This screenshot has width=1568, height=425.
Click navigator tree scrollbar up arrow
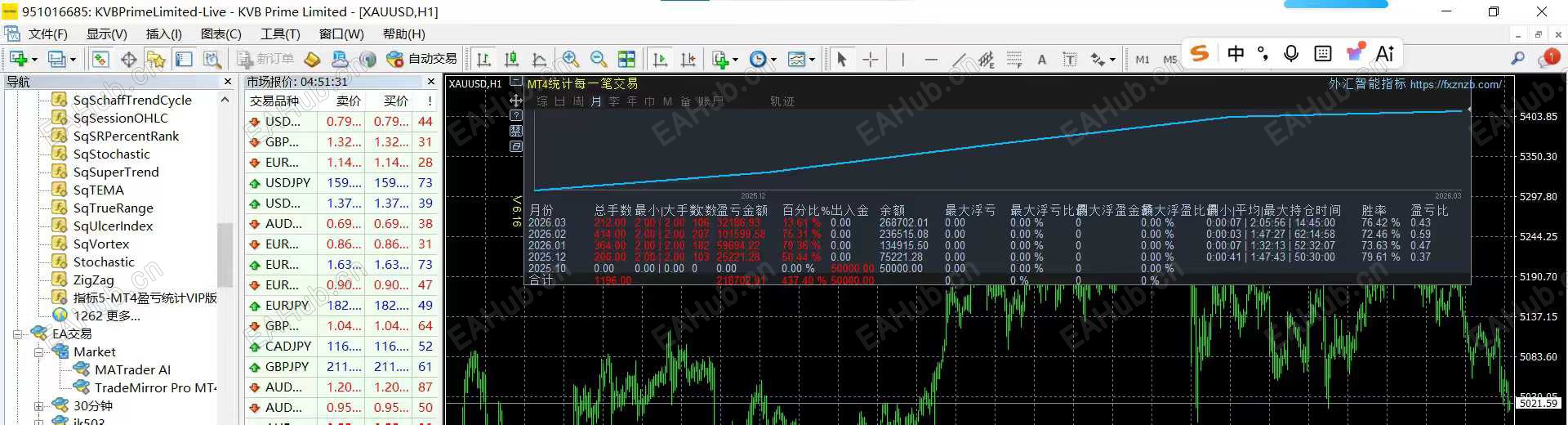225,100
